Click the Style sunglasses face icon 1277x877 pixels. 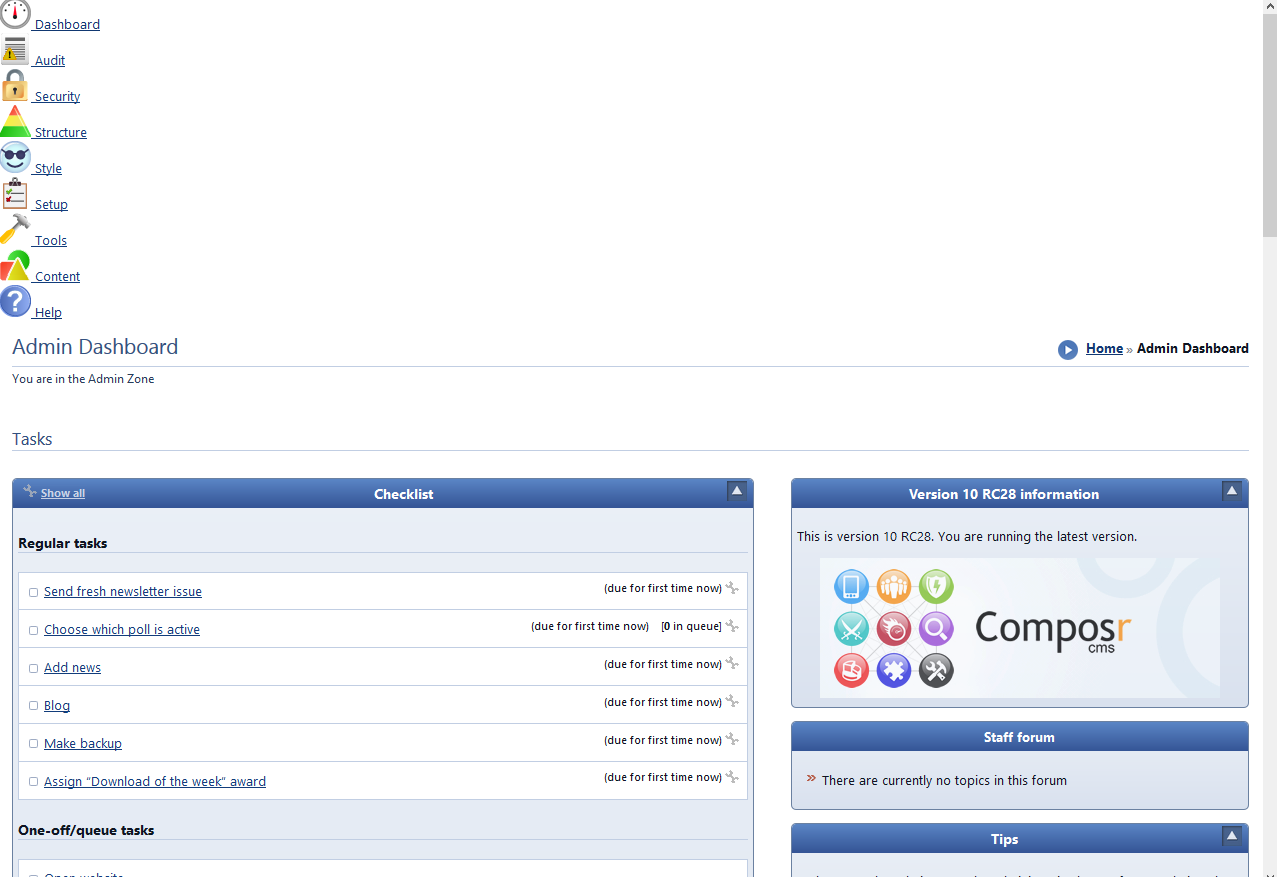(15, 158)
